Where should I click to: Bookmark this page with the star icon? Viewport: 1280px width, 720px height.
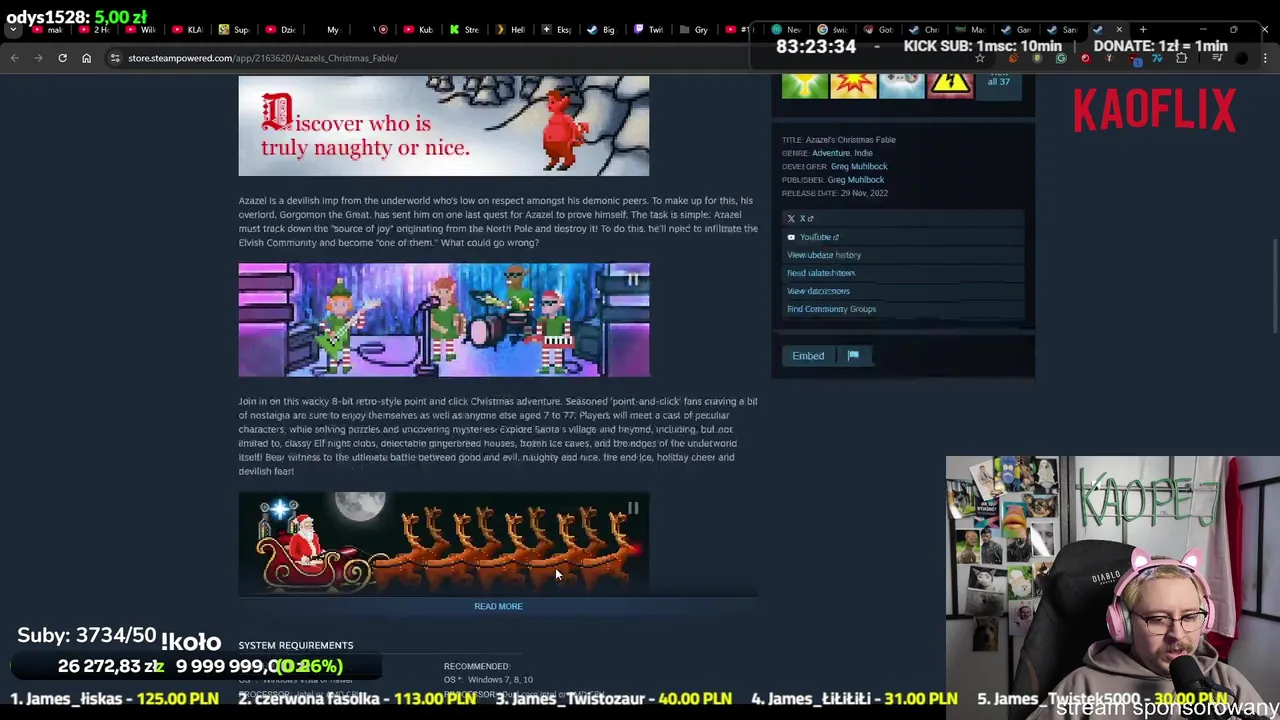[x=980, y=58]
